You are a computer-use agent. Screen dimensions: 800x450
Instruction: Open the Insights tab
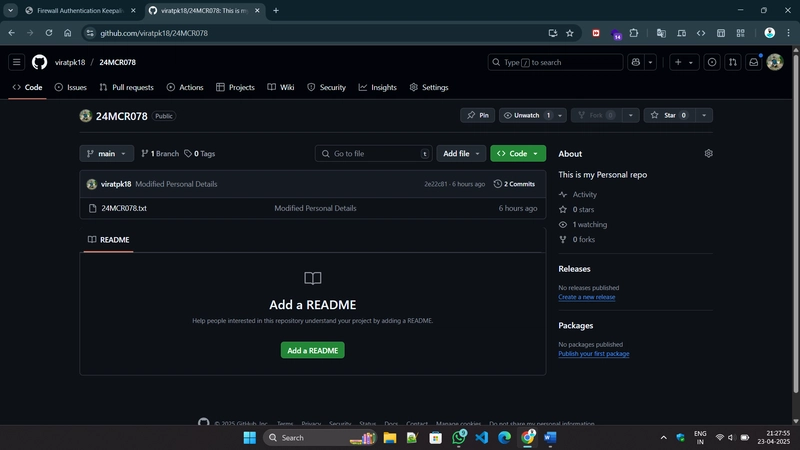tap(378, 87)
